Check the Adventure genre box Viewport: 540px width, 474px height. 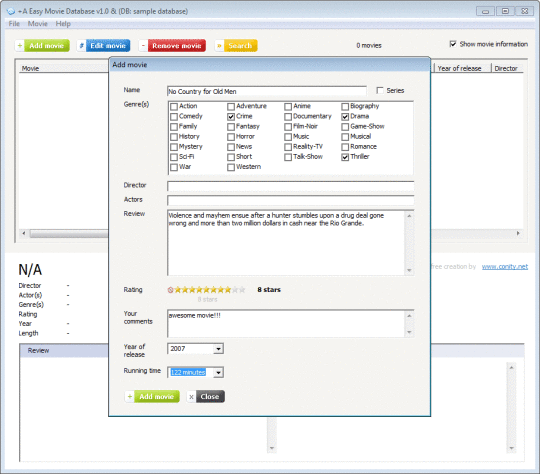click(231, 106)
